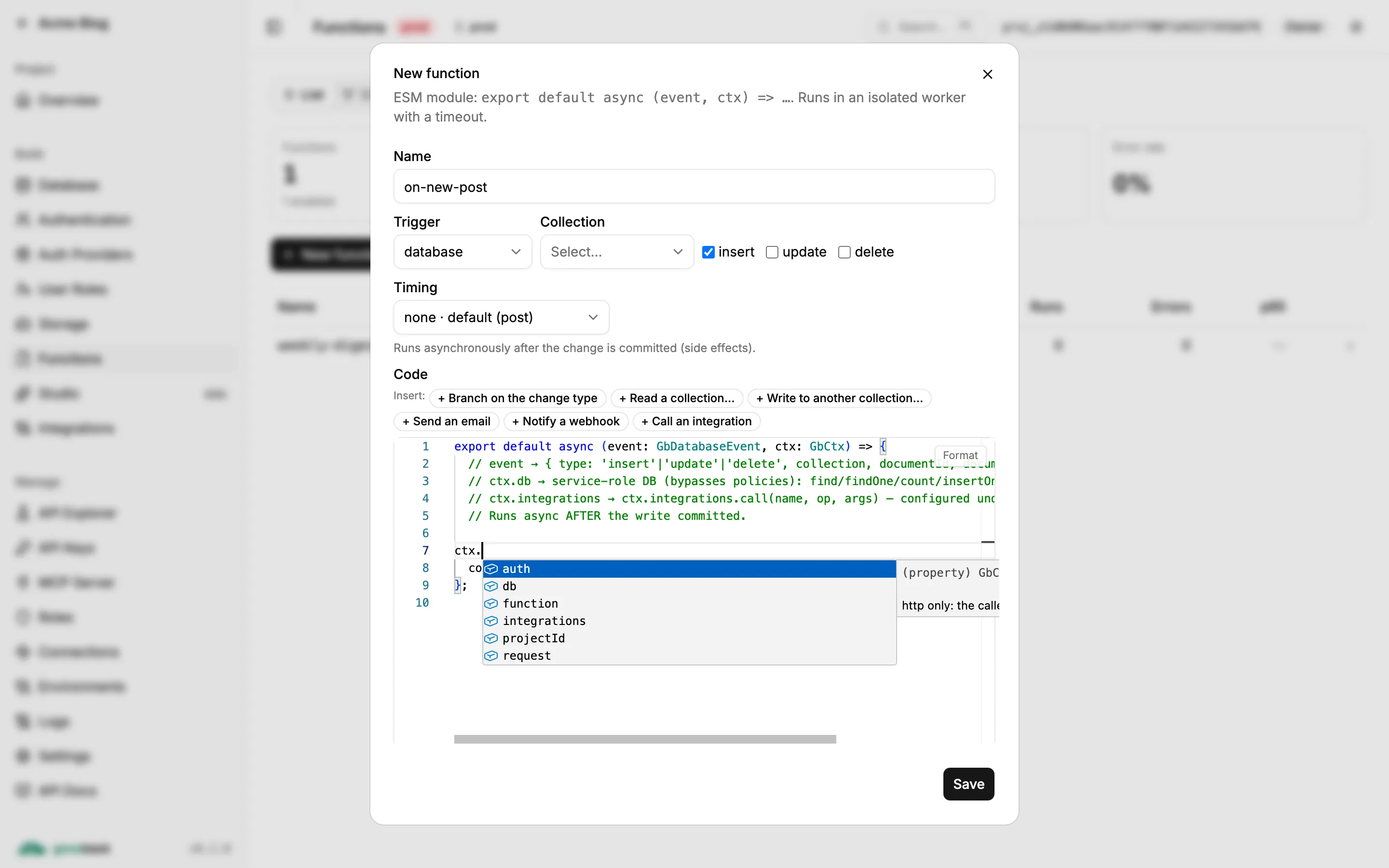Viewport: 1389px width, 868px height.
Task: Click the request suggestion property icon
Action: [x=491, y=656]
